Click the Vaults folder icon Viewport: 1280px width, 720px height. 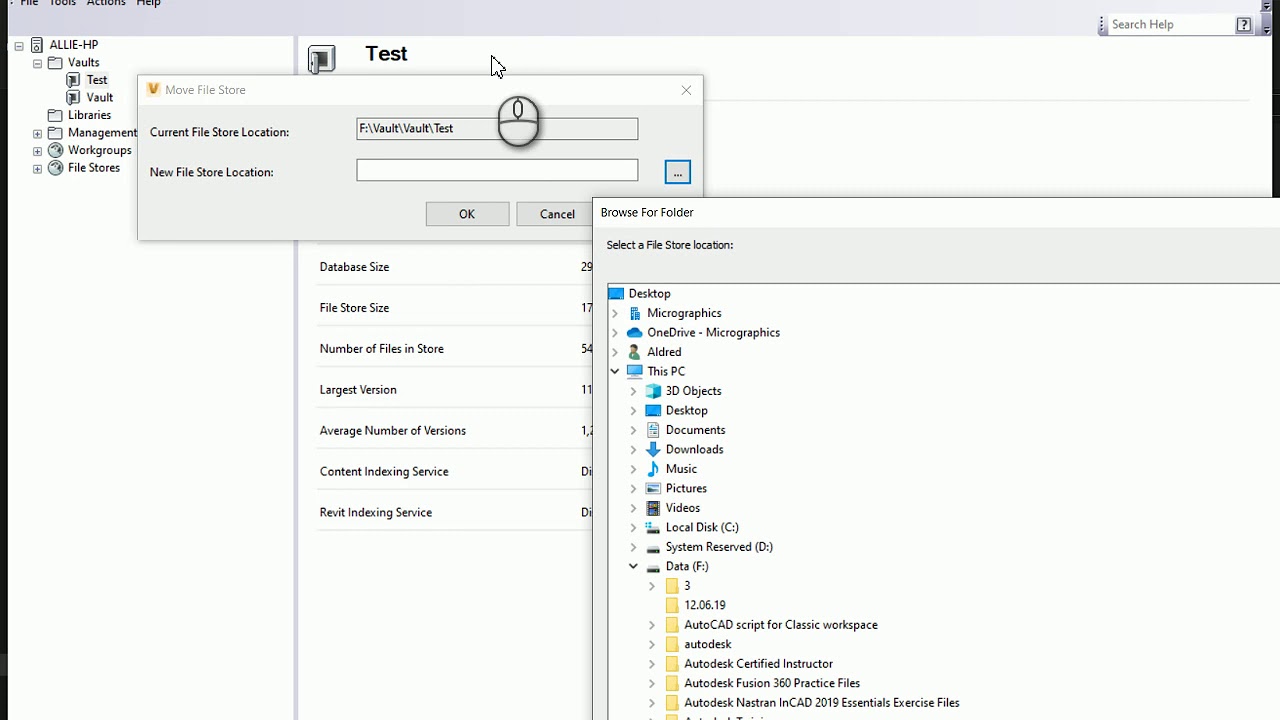click(x=56, y=62)
